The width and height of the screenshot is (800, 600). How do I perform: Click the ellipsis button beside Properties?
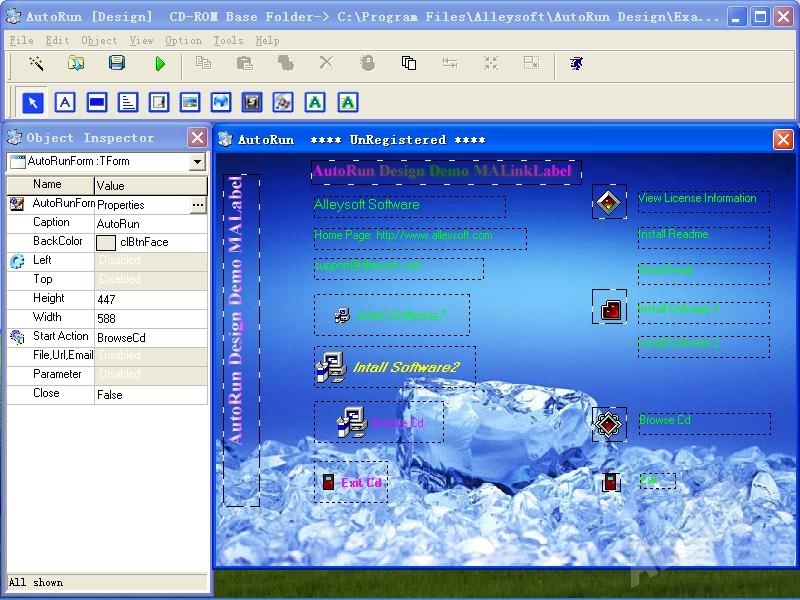pyautogui.click(x=198, y=205)
